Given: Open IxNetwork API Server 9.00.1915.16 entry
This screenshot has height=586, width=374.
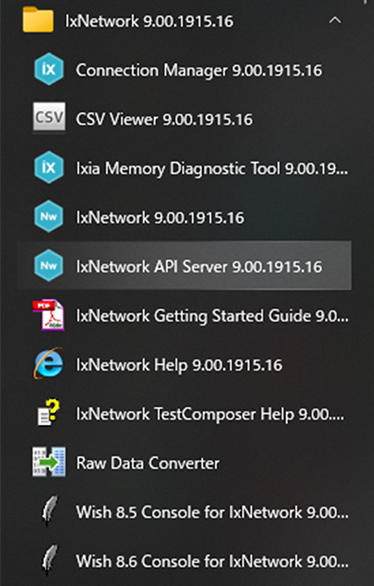Looking at the screenshot, I should (x=184, y=266).
